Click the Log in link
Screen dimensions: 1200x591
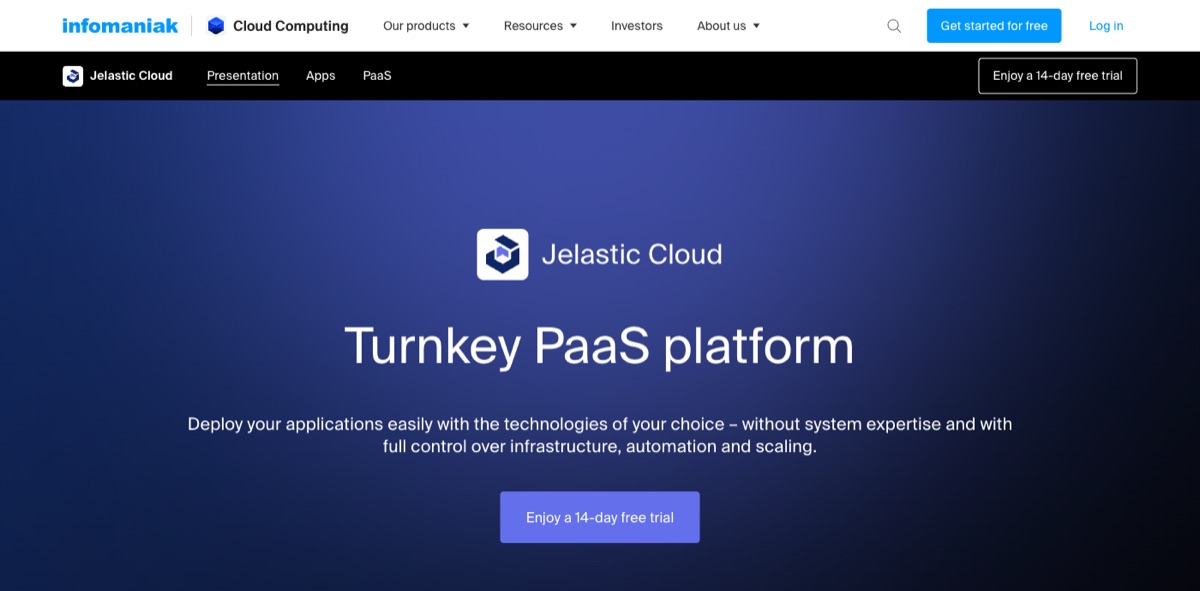click(x=1106, y=26)
